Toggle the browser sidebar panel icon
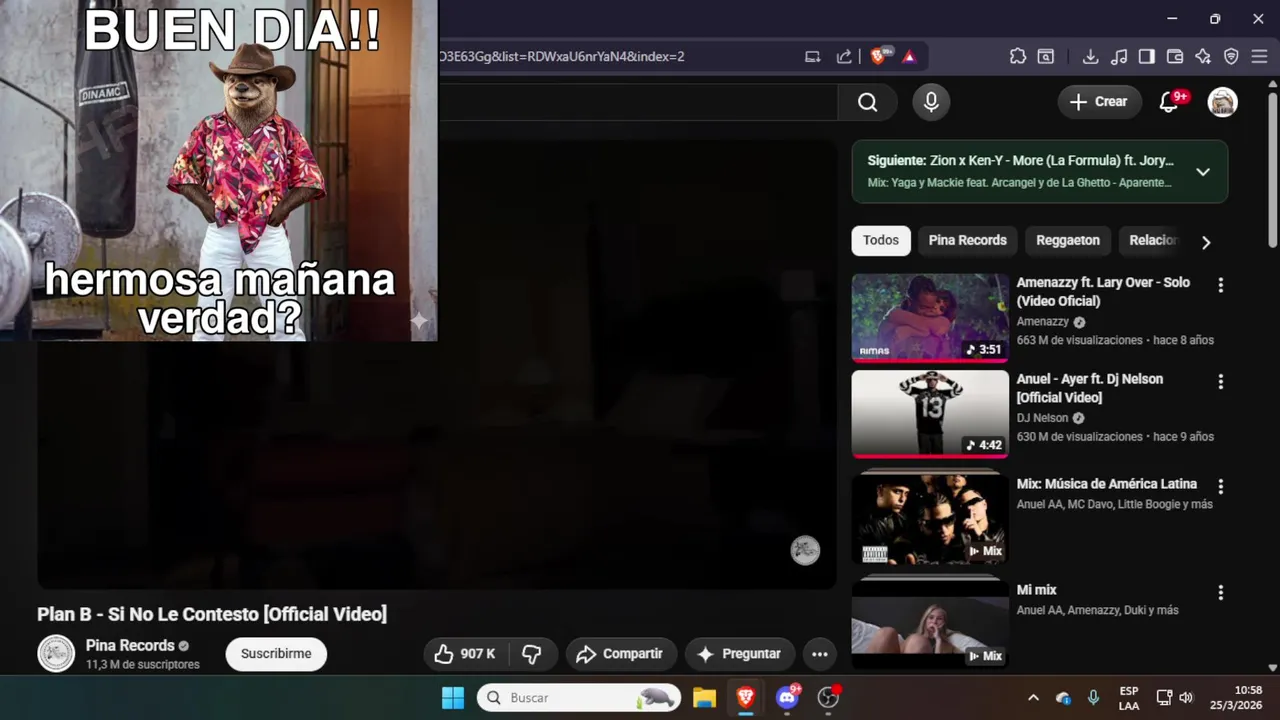The width and height of the screenshot is (1280, 720). tap(1147, 57)
